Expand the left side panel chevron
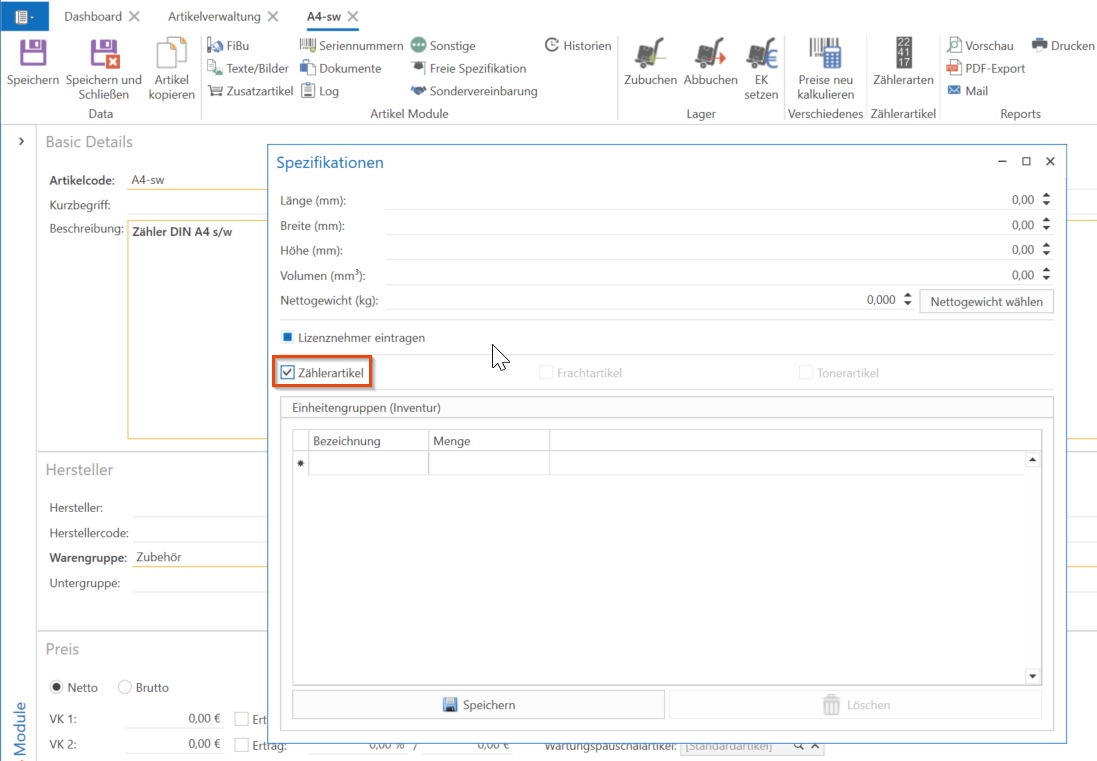Image resolution: width=1097 pixels, height=761 pixels. click(21, 141)
